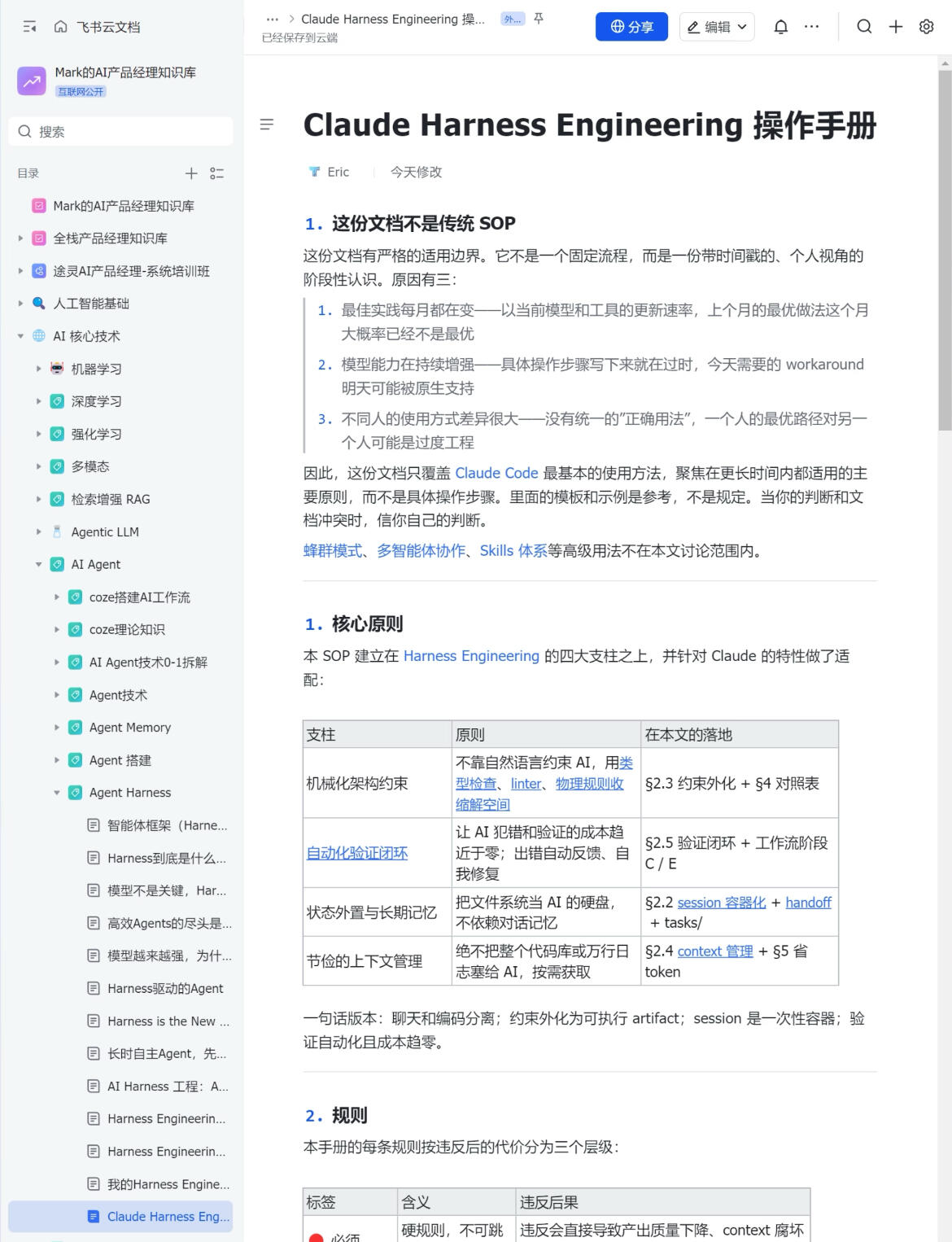Toggle the document outline icon beside the title
Viewport: 952px width, 1242px height.
click(x=266, y=125)
